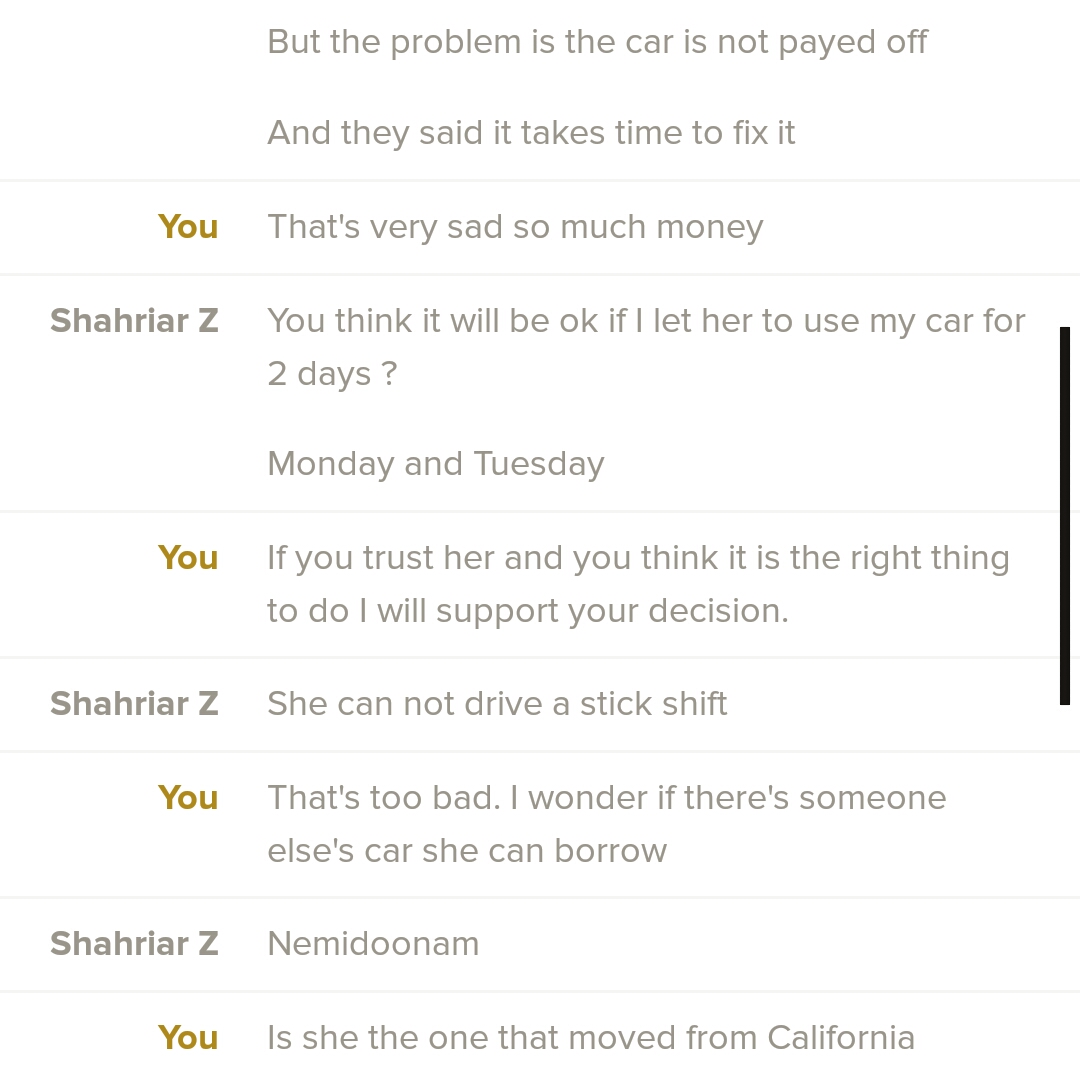Click "You" label beside "That's too bad"
The height and width of the screenshot is (1081, 1080).
click(188, 798)
